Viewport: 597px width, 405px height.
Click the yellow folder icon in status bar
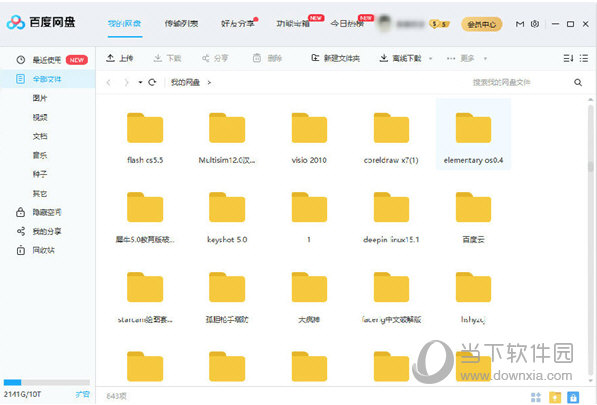555,397
